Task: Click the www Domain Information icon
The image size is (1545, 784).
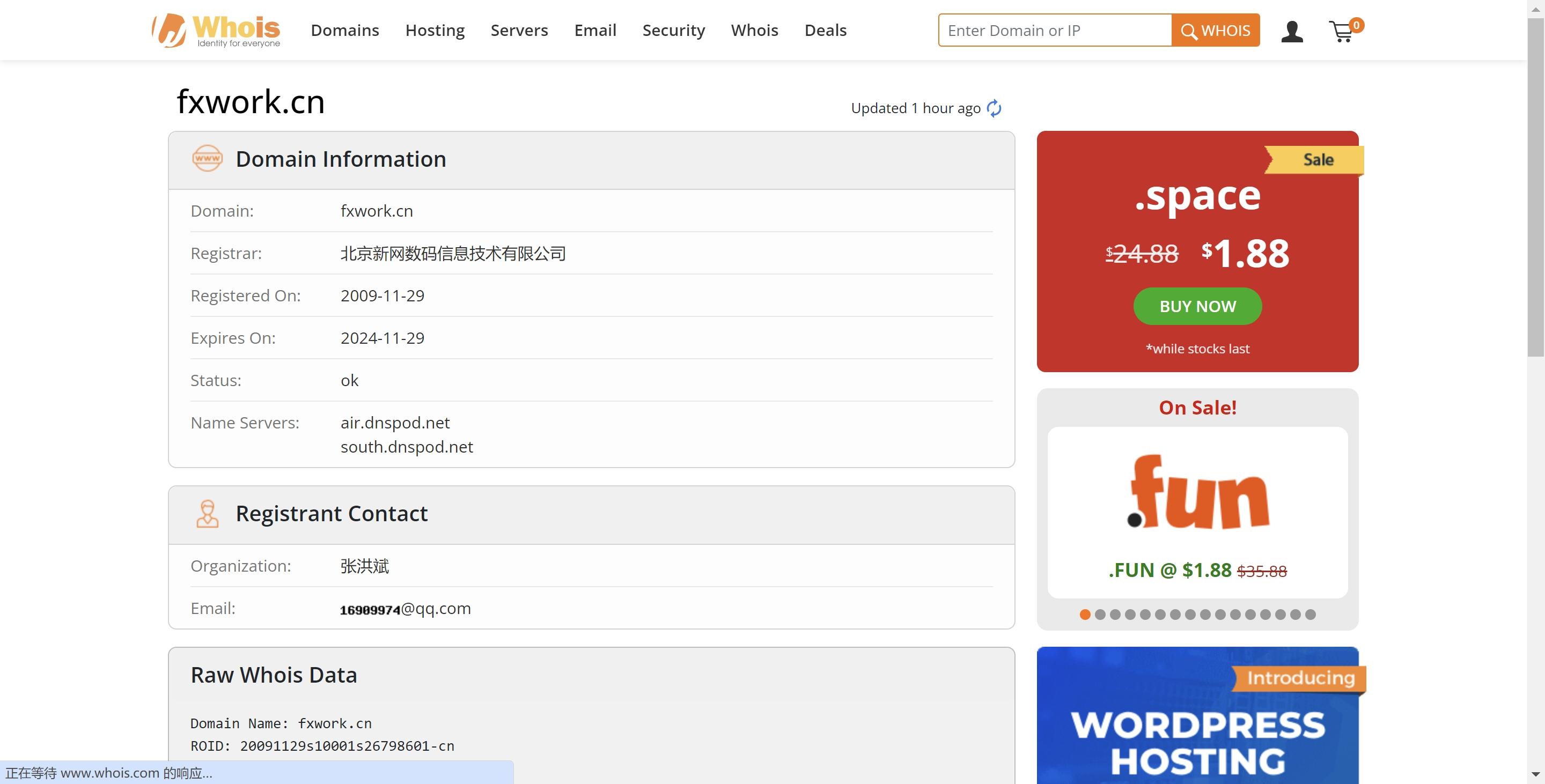Action: pos(208,158)
